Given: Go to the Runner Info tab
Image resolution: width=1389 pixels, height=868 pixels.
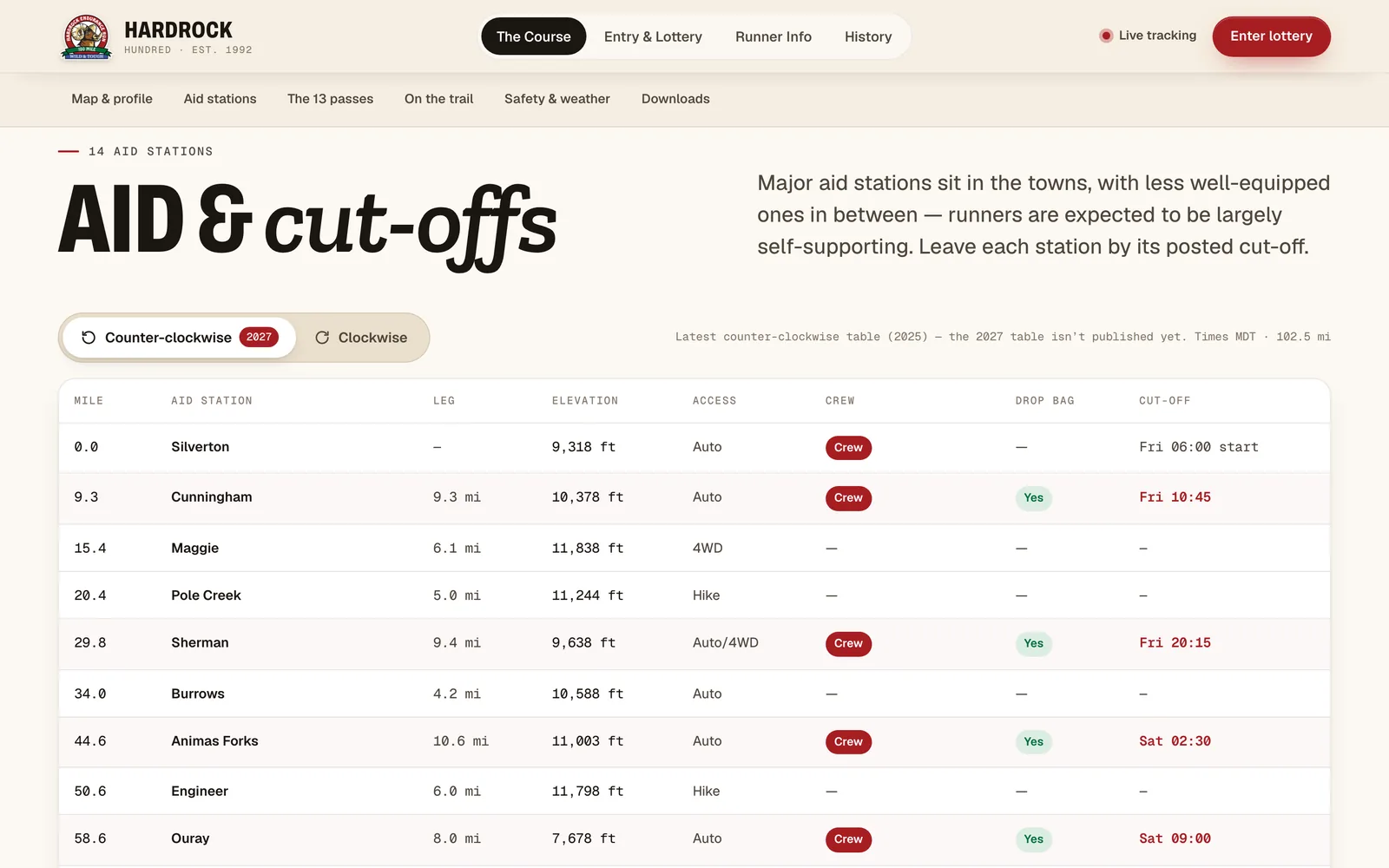Looking at the screenshot, I should [x=773, y=36].
